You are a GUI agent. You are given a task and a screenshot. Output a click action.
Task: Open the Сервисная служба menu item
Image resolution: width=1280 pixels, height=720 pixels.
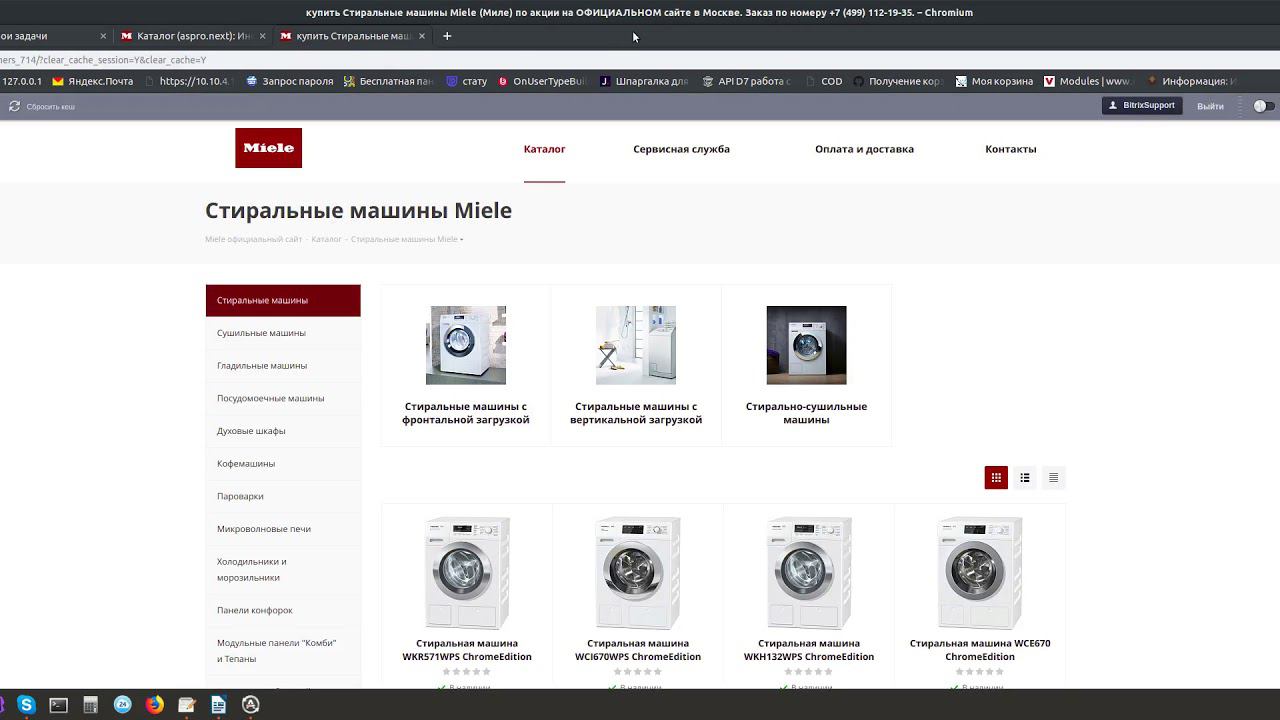[x=681, y=149]
